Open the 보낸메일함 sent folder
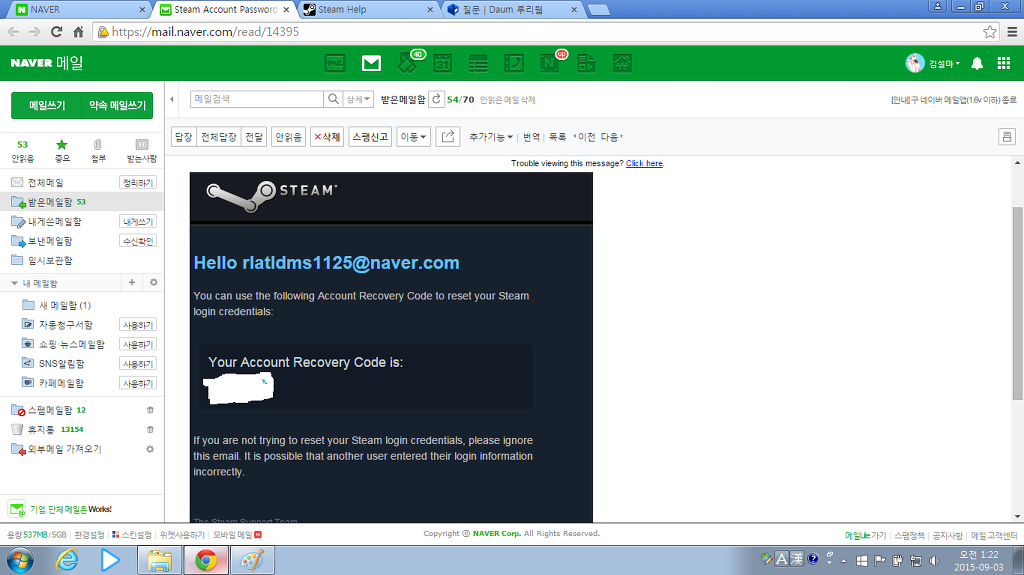The height and width of the screenshot is (575, 1024). coord(50,241)
